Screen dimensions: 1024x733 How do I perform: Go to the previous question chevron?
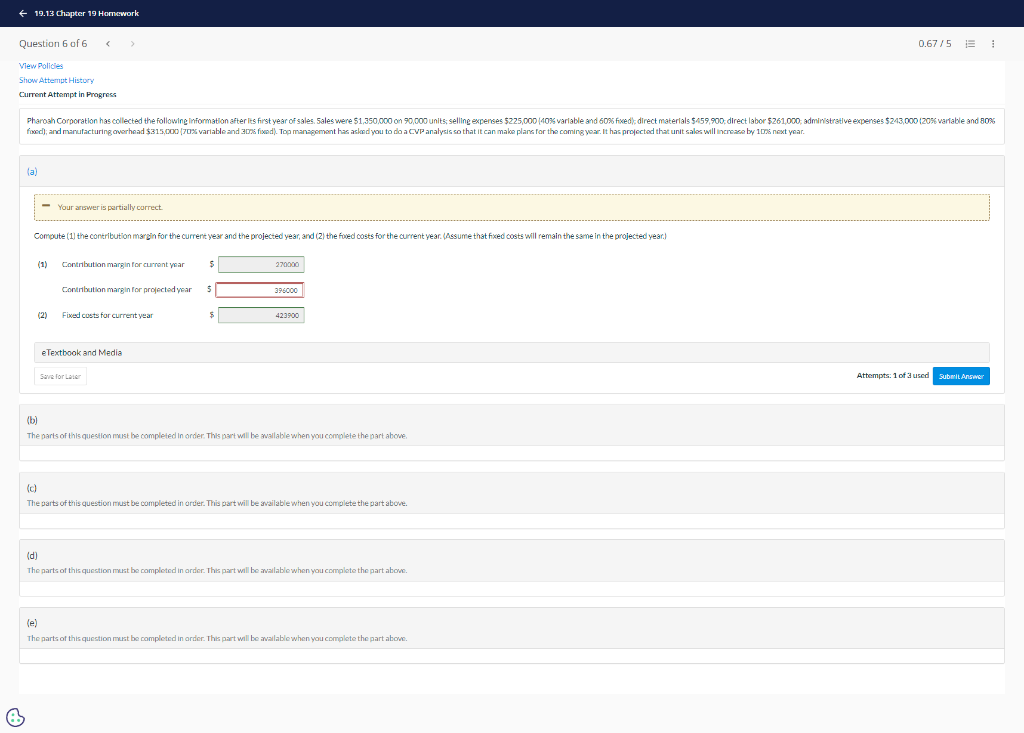[108, 44]
